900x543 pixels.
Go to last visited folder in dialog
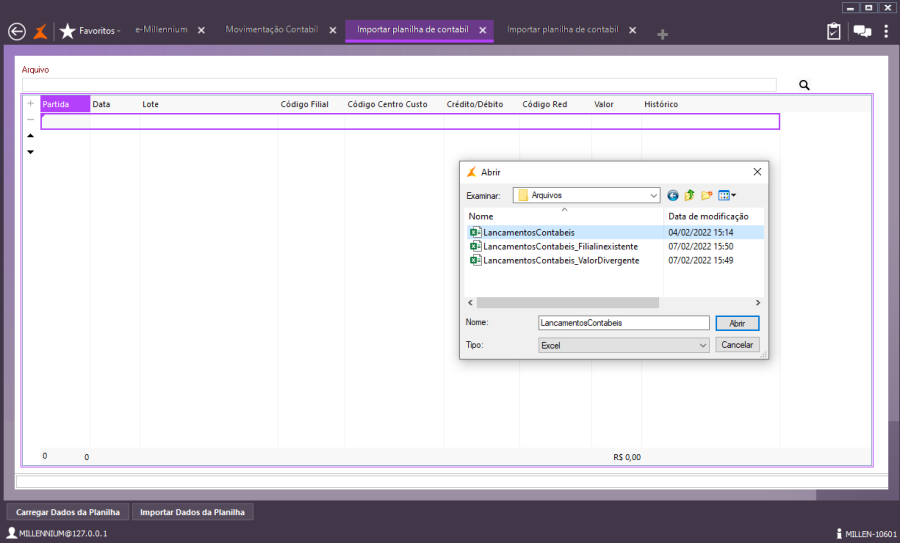[673, 195]
